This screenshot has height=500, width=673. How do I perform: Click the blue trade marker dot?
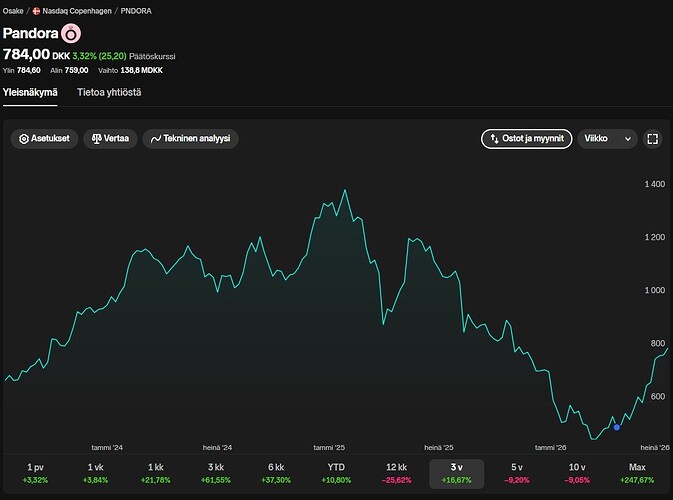click(617, 427)
